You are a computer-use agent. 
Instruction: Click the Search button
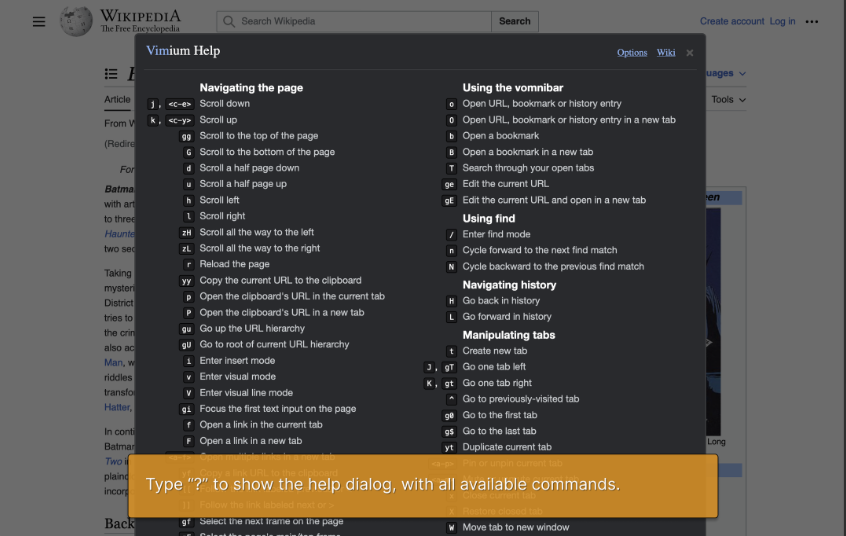click(x=515, y=22)
